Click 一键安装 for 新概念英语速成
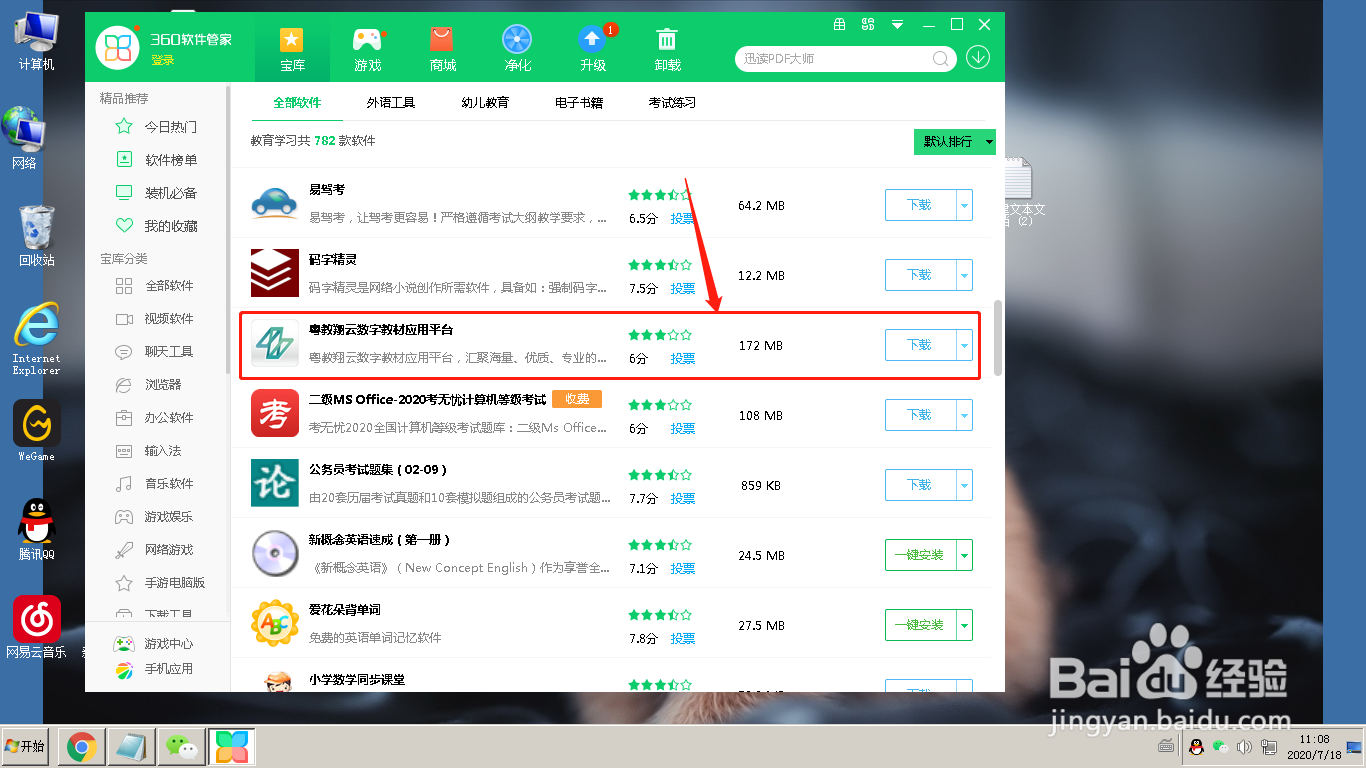The image size is (1366, 768). [x=920, y=555]
